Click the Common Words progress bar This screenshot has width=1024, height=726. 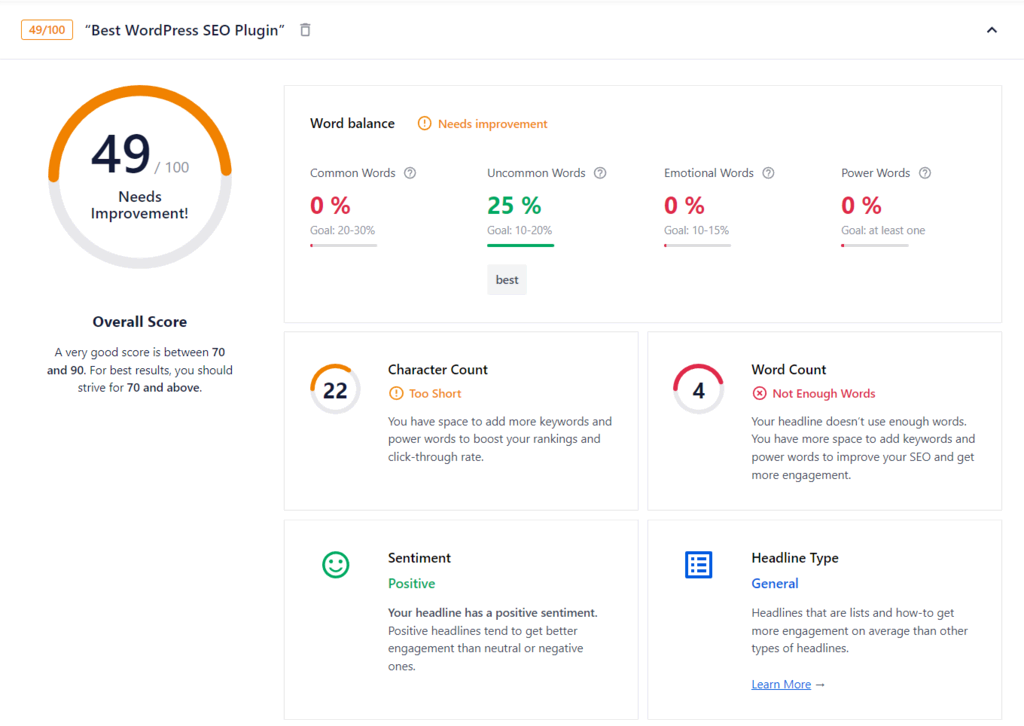(343, 245)
